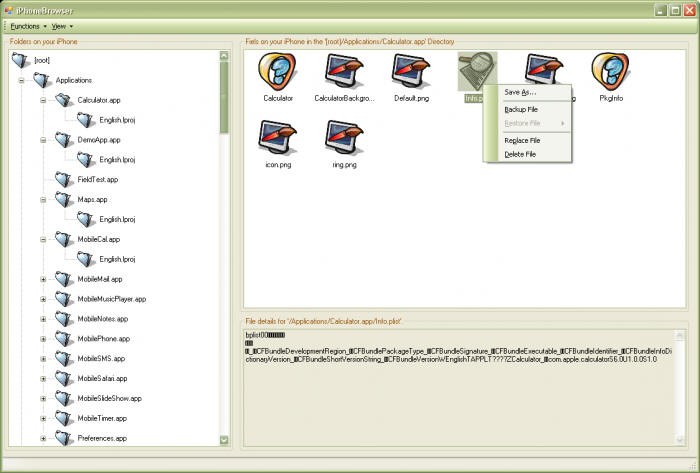Select the PkgInfo file icon
Image resolution: width=700 pixels, height=473 pixels.
tap(610, 71)
